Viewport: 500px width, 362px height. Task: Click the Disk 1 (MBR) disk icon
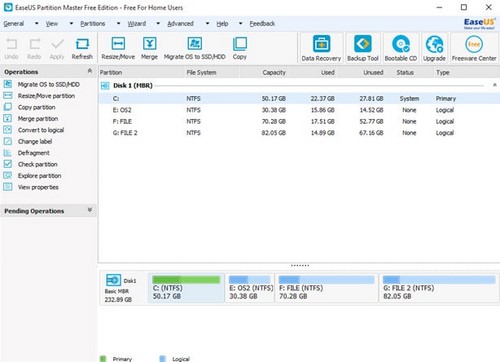tap(105, 86)
